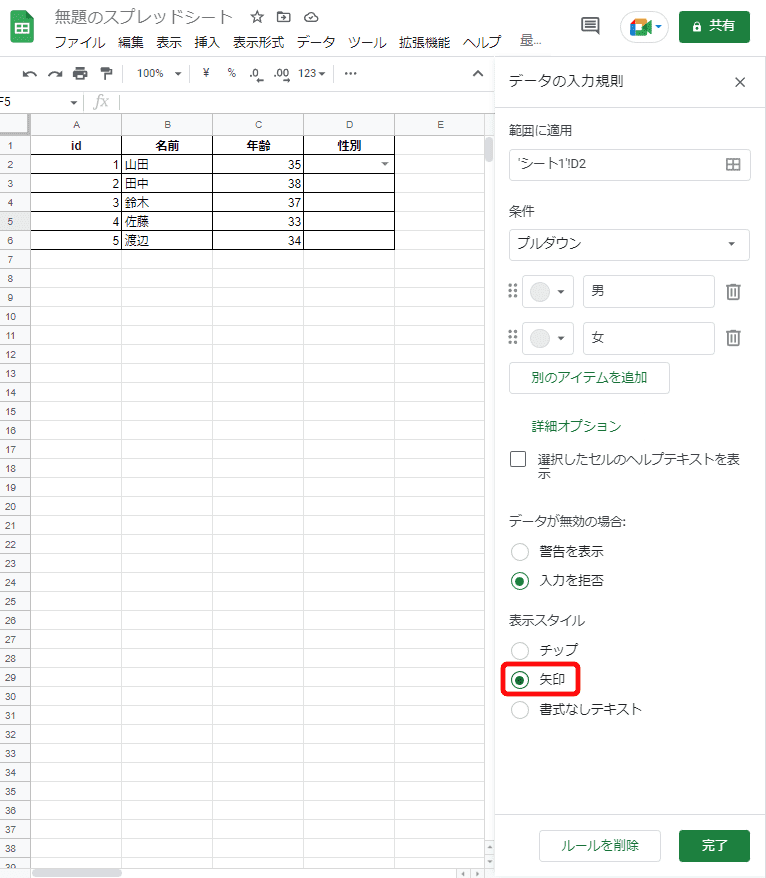This screenshot has height=878, width=766.
Task: Select cell containing 渡辺
Action: [167, 241]
